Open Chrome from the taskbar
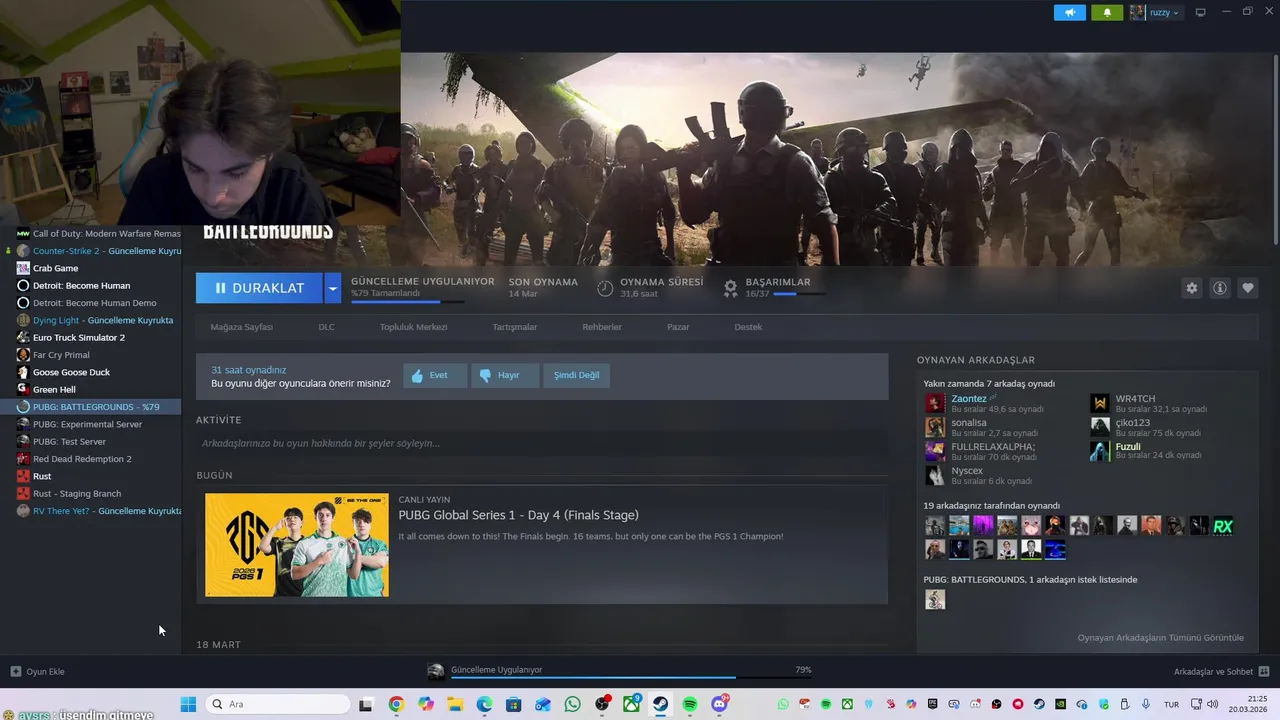1280x720 pixels. point(396,704)
